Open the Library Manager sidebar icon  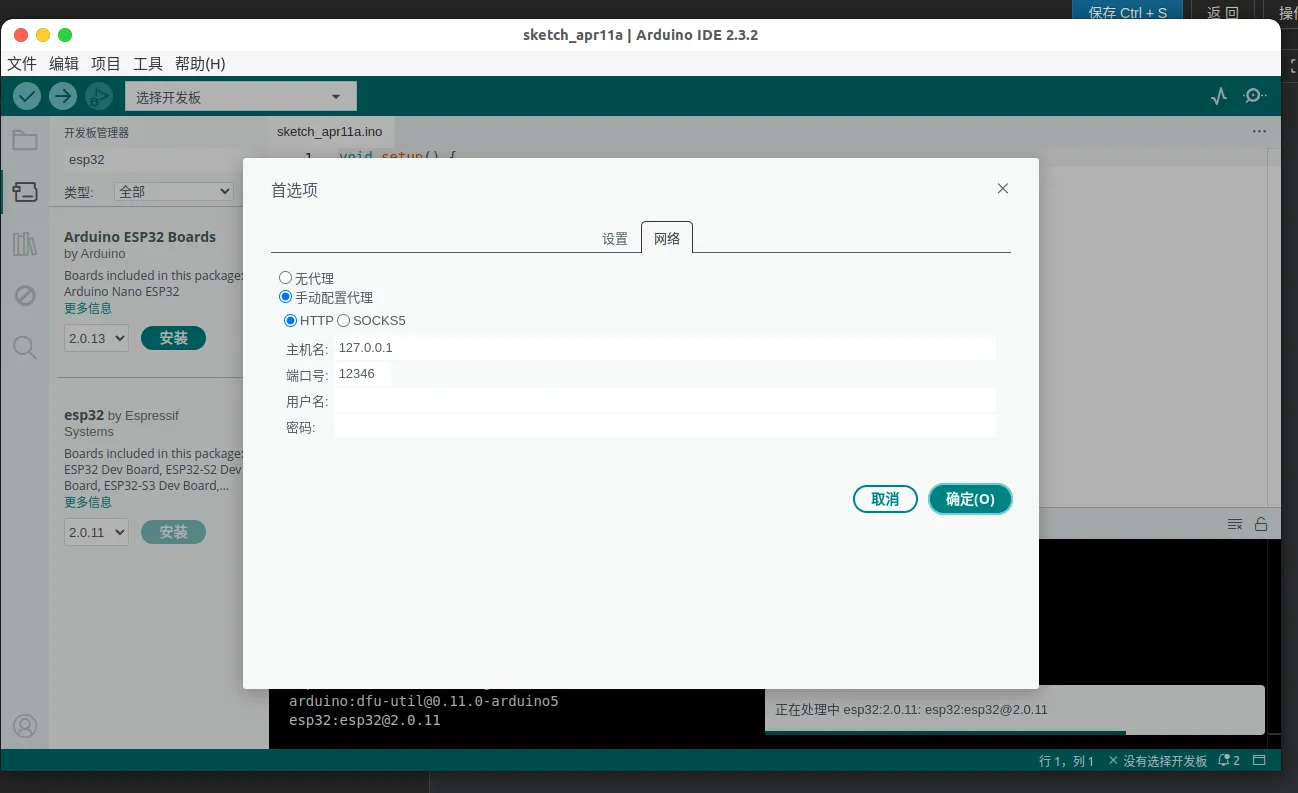[25, 244]
